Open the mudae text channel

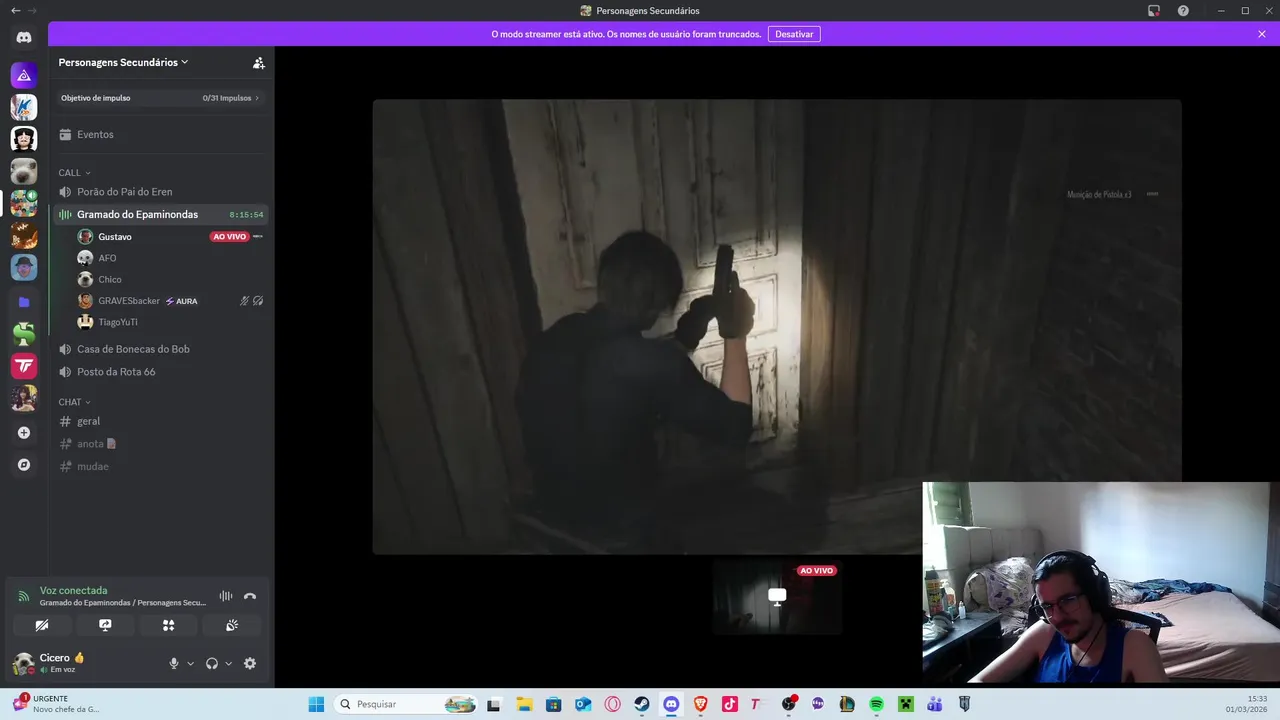click(160, 466)
